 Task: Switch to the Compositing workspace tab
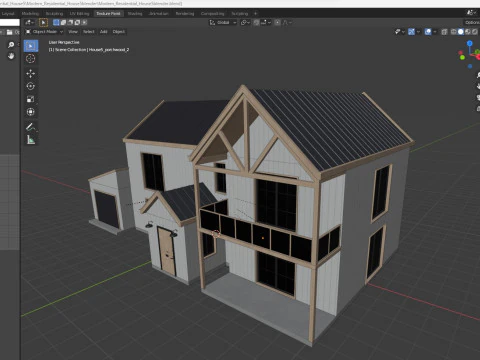212,14
